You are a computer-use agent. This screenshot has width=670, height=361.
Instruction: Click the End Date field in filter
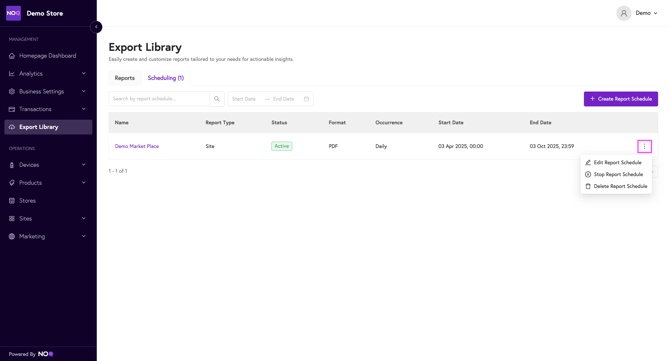[284, 99]
